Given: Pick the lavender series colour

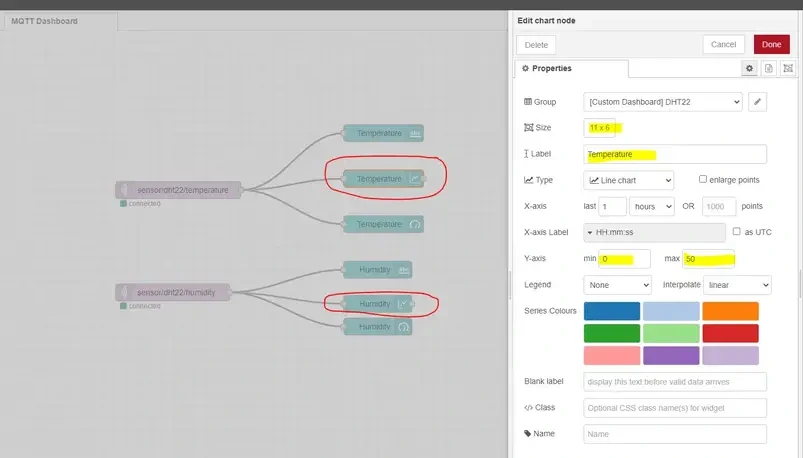Looking at the screenshot, I should click(x=730, y=356).
